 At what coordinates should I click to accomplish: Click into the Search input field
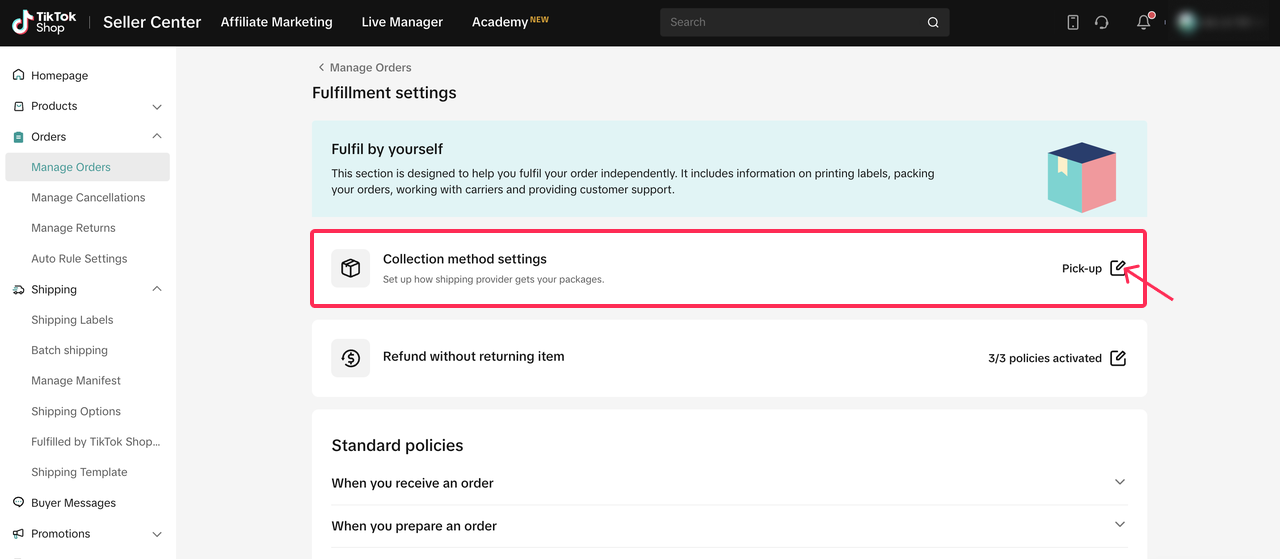coord(790,22)
